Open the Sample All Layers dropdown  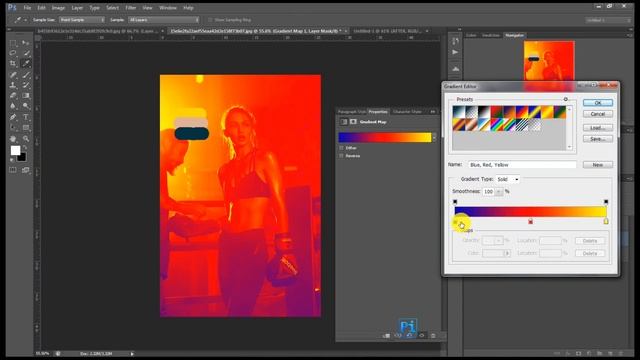click(164, 20)
